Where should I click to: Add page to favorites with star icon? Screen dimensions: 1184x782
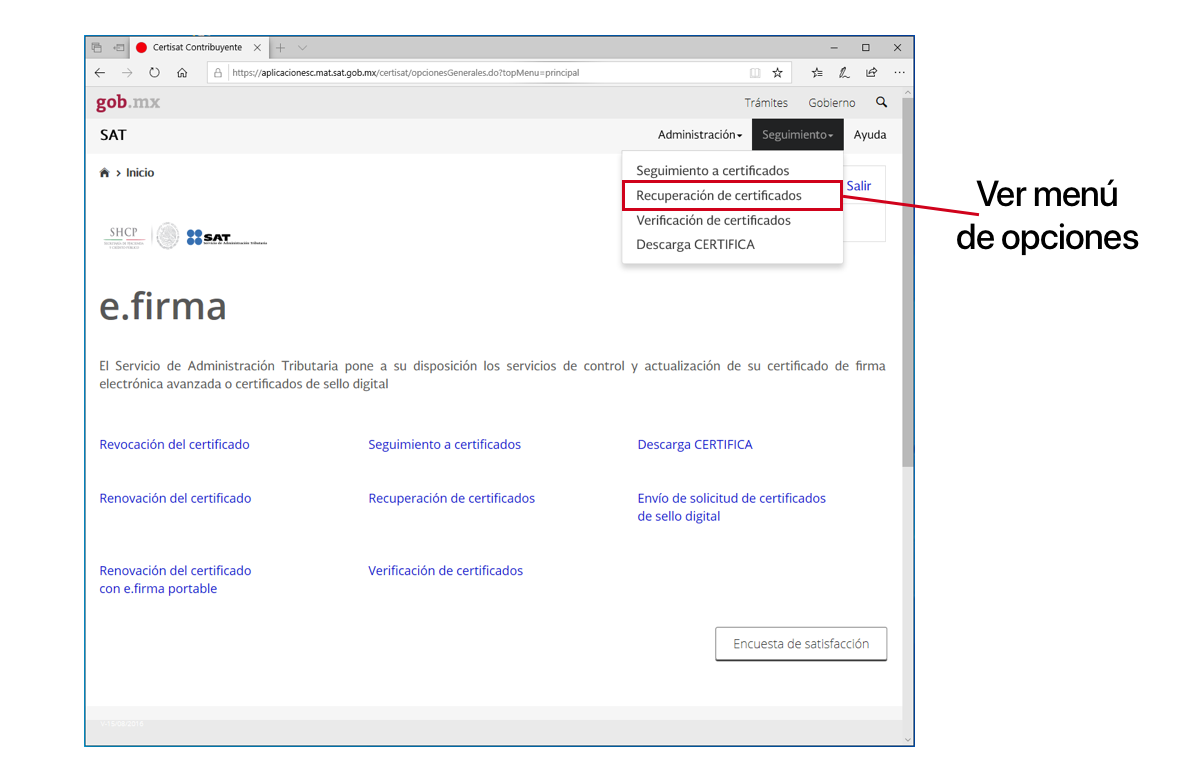point(777,73)
